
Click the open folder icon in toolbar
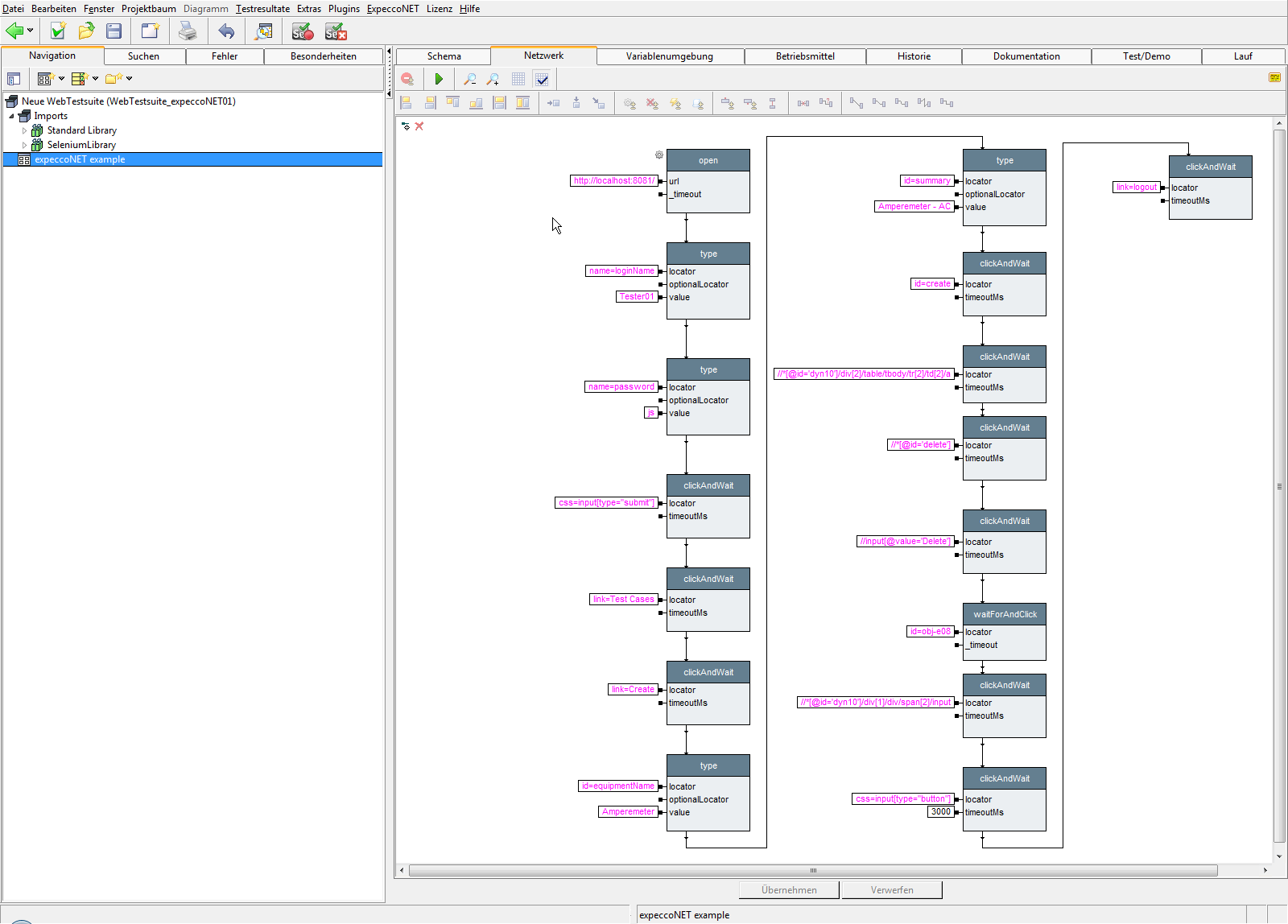click(86, 31)
